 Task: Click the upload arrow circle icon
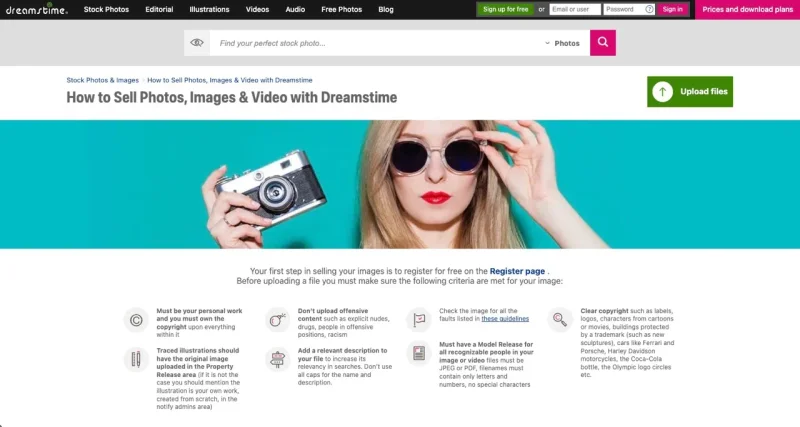click(x=662, y=92)
